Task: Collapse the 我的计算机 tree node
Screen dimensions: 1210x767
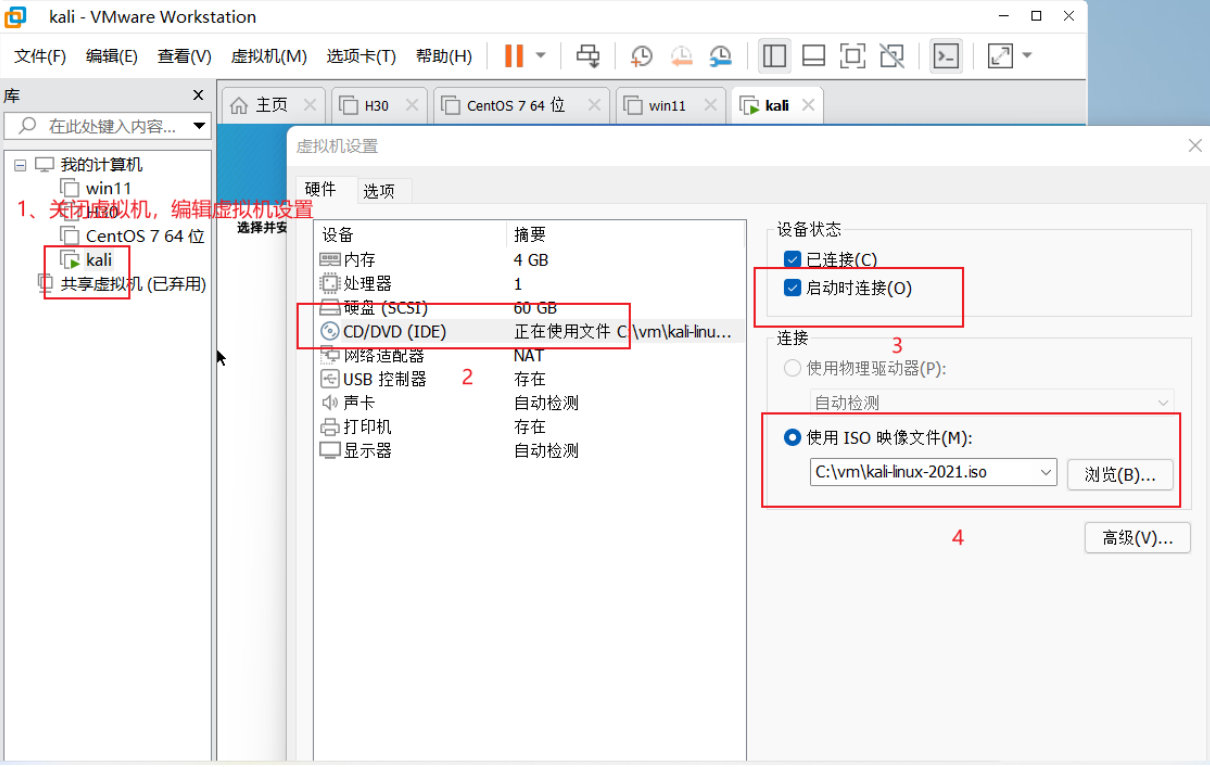Action: pos(20,165)
